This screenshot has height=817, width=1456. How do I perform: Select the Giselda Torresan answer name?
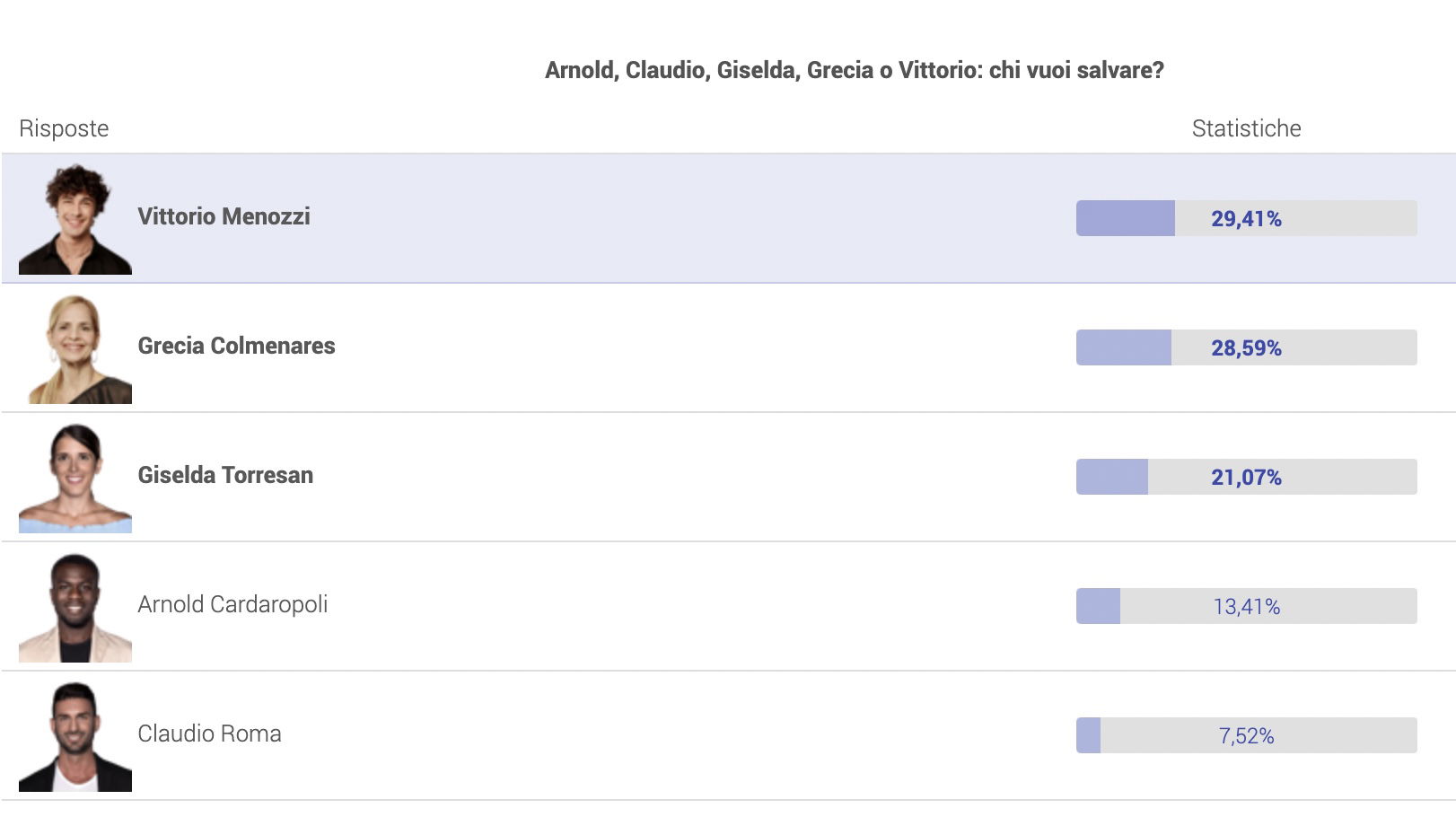point(225,475)
